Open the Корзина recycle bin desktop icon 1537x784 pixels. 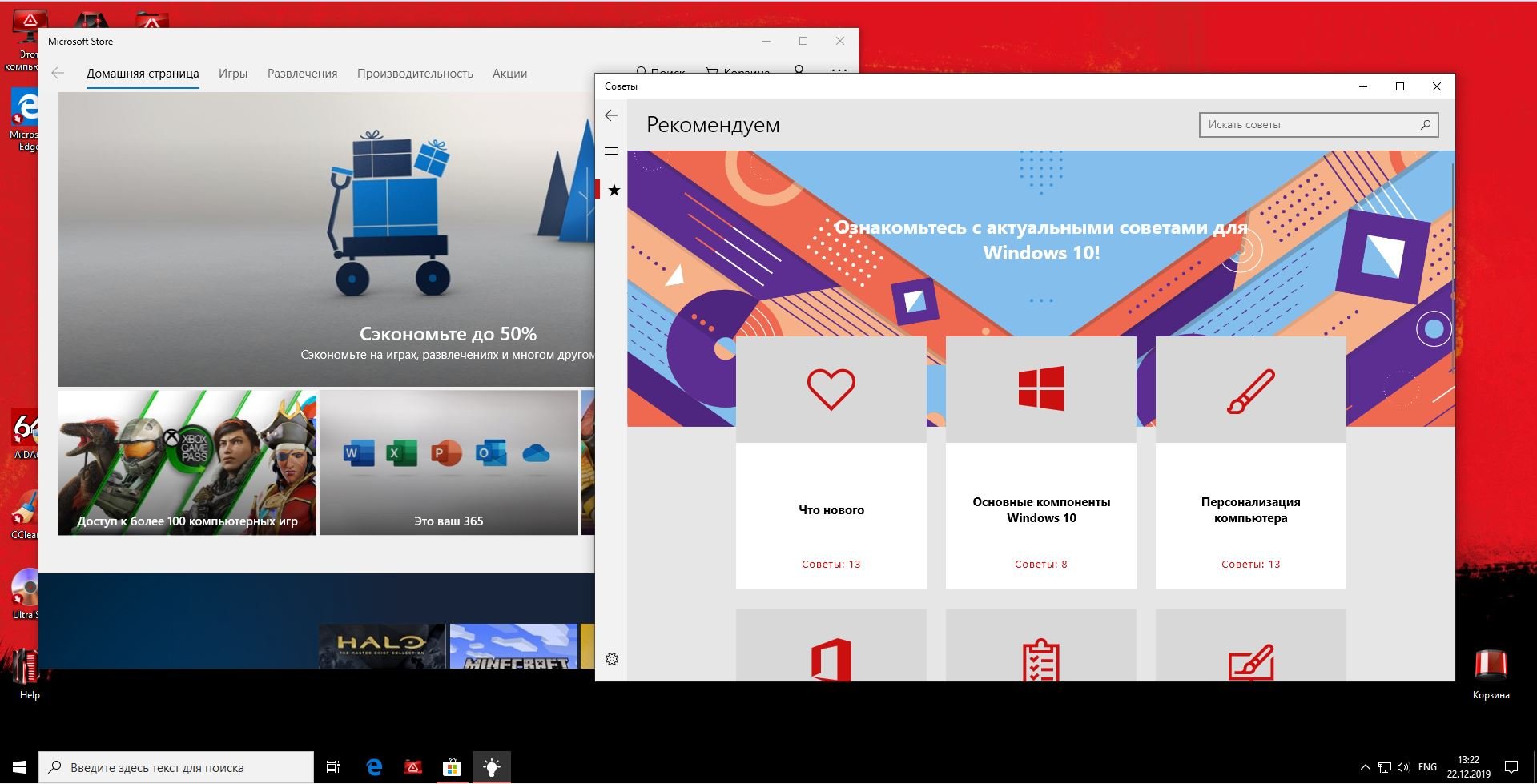(x=1491, y=674)
